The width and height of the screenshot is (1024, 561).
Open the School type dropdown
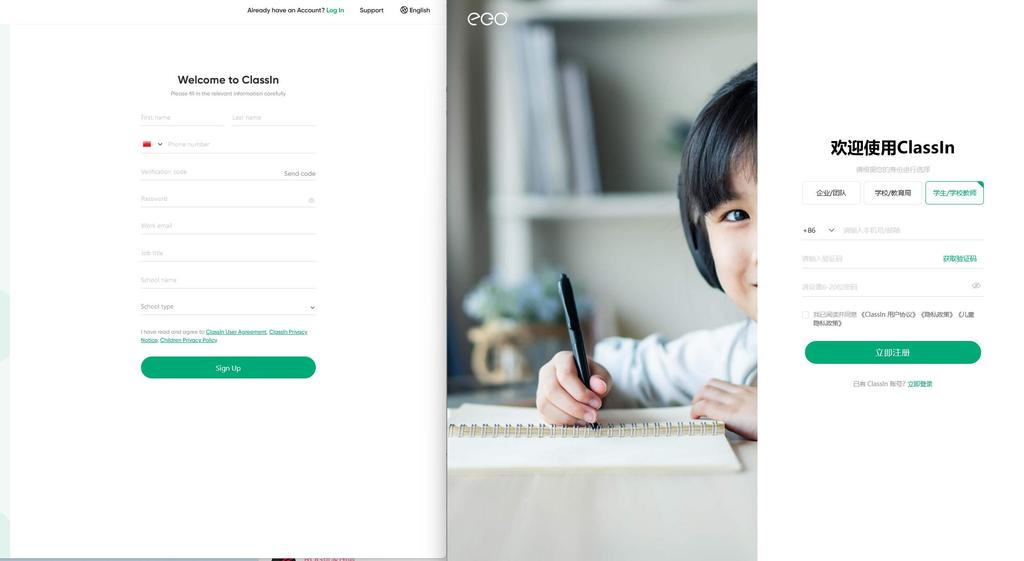point(228,306)
